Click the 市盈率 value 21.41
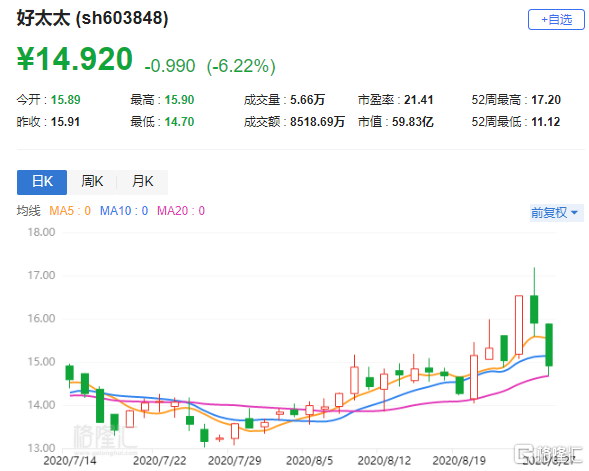The height and width of the screenshot is (471, 589). pos(418,100)
